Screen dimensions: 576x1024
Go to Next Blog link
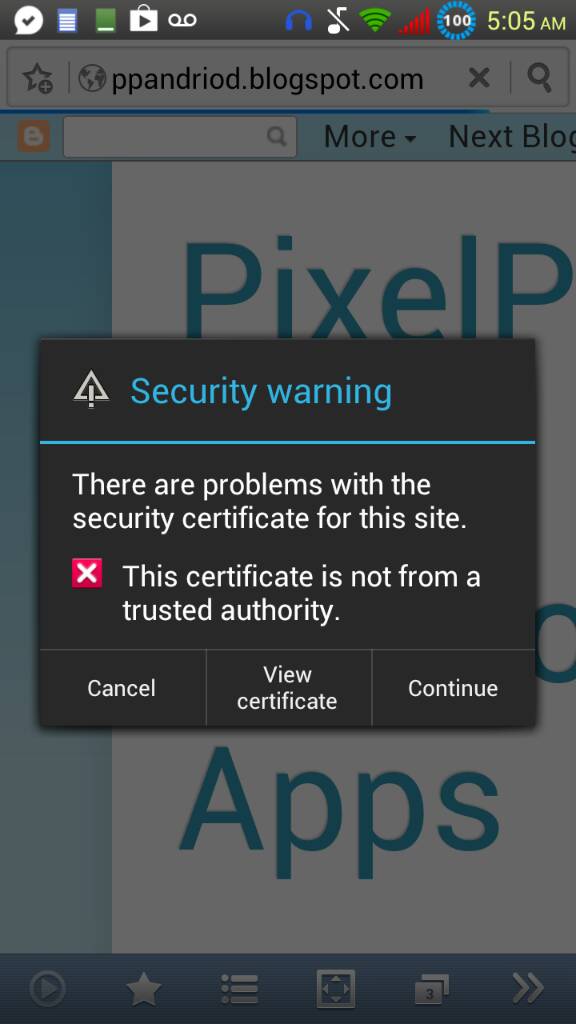(x=512, y=136)
